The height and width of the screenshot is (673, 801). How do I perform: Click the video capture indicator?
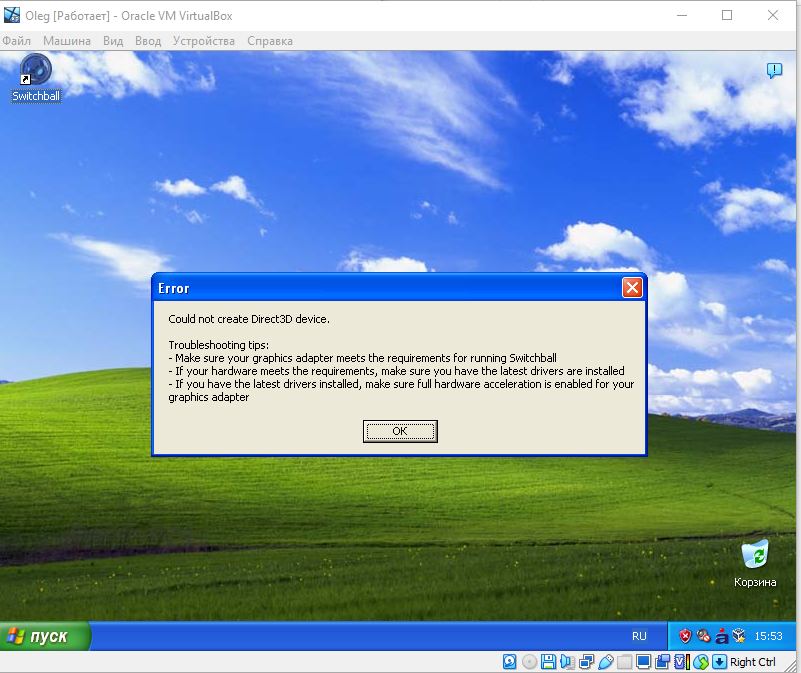663,662
